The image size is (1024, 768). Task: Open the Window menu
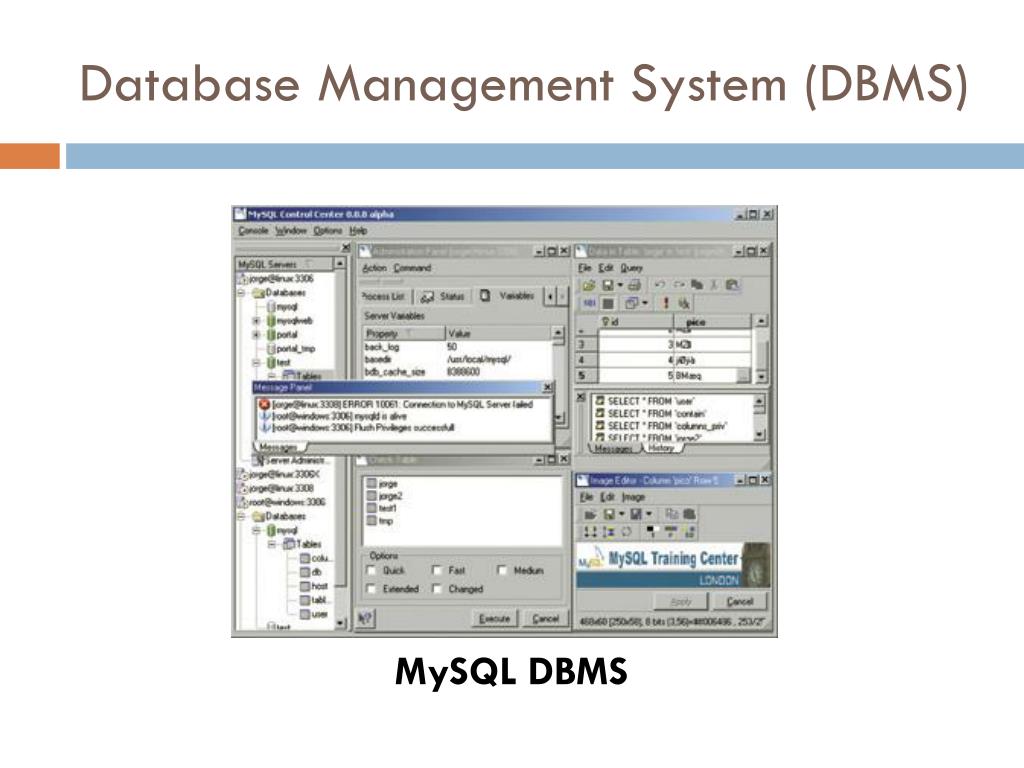click(291, 231)
